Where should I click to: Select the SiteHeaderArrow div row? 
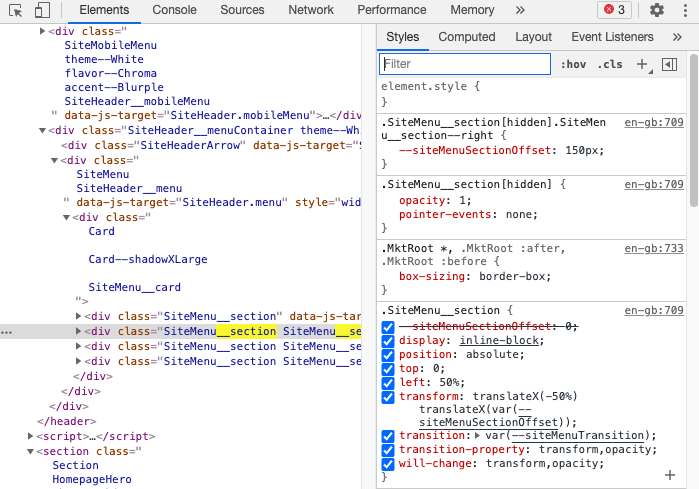coord(211,146)
